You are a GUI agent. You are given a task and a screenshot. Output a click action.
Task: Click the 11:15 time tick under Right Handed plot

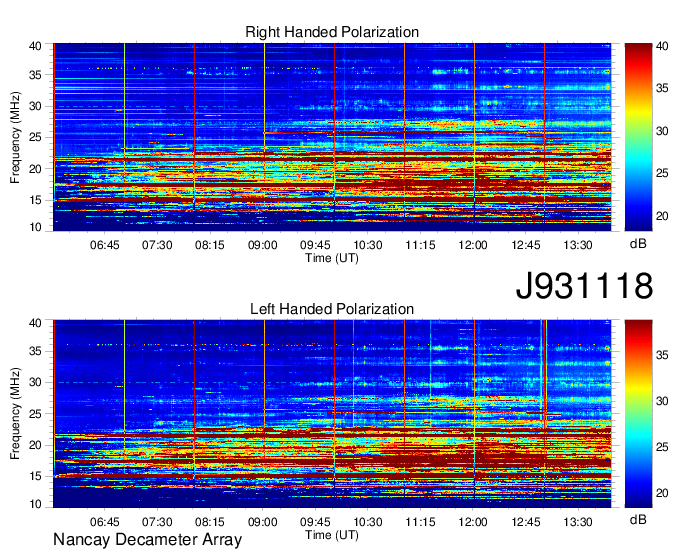click(420, 245)
